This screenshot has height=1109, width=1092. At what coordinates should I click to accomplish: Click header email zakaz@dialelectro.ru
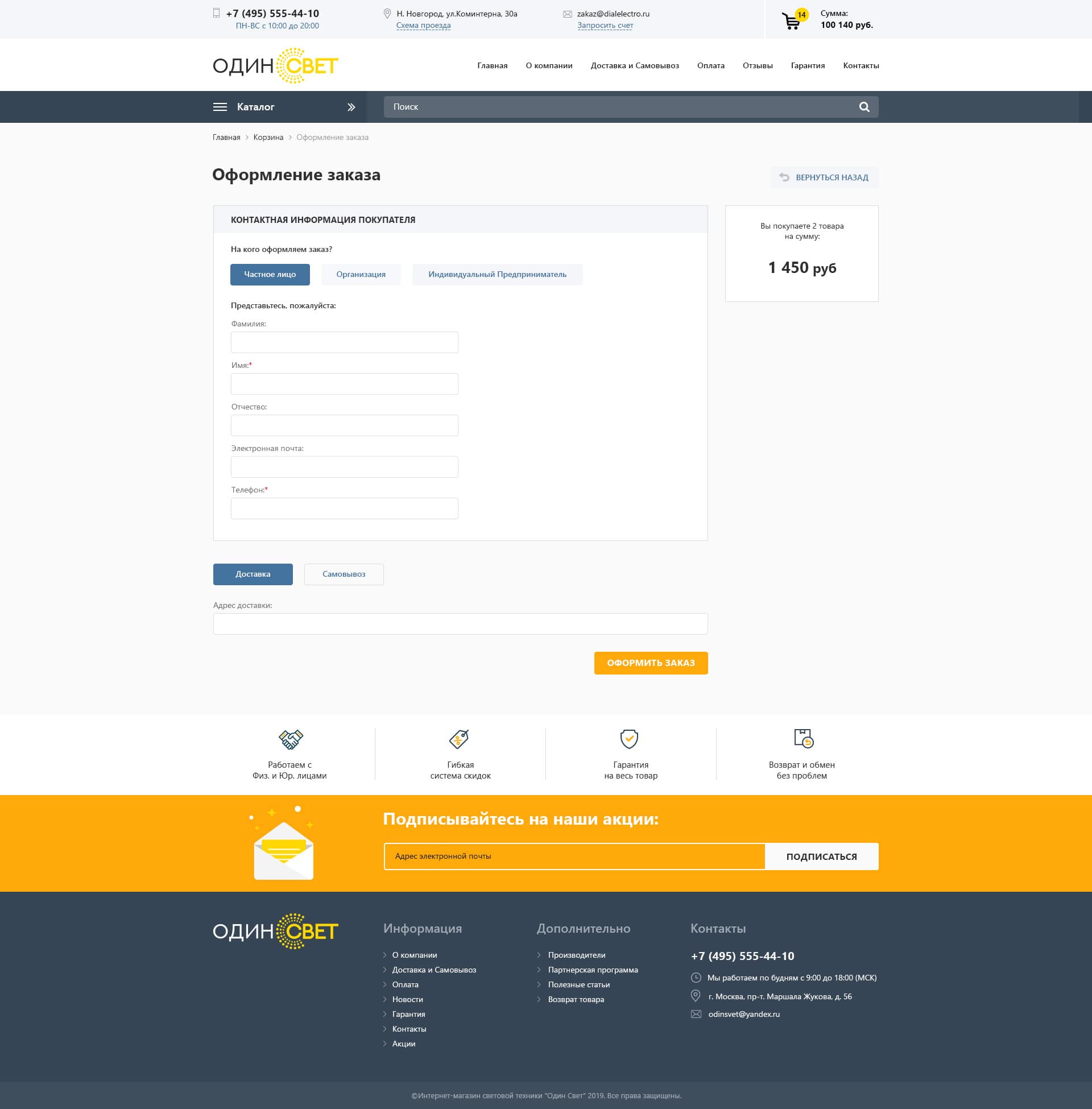tap(613, 14)
